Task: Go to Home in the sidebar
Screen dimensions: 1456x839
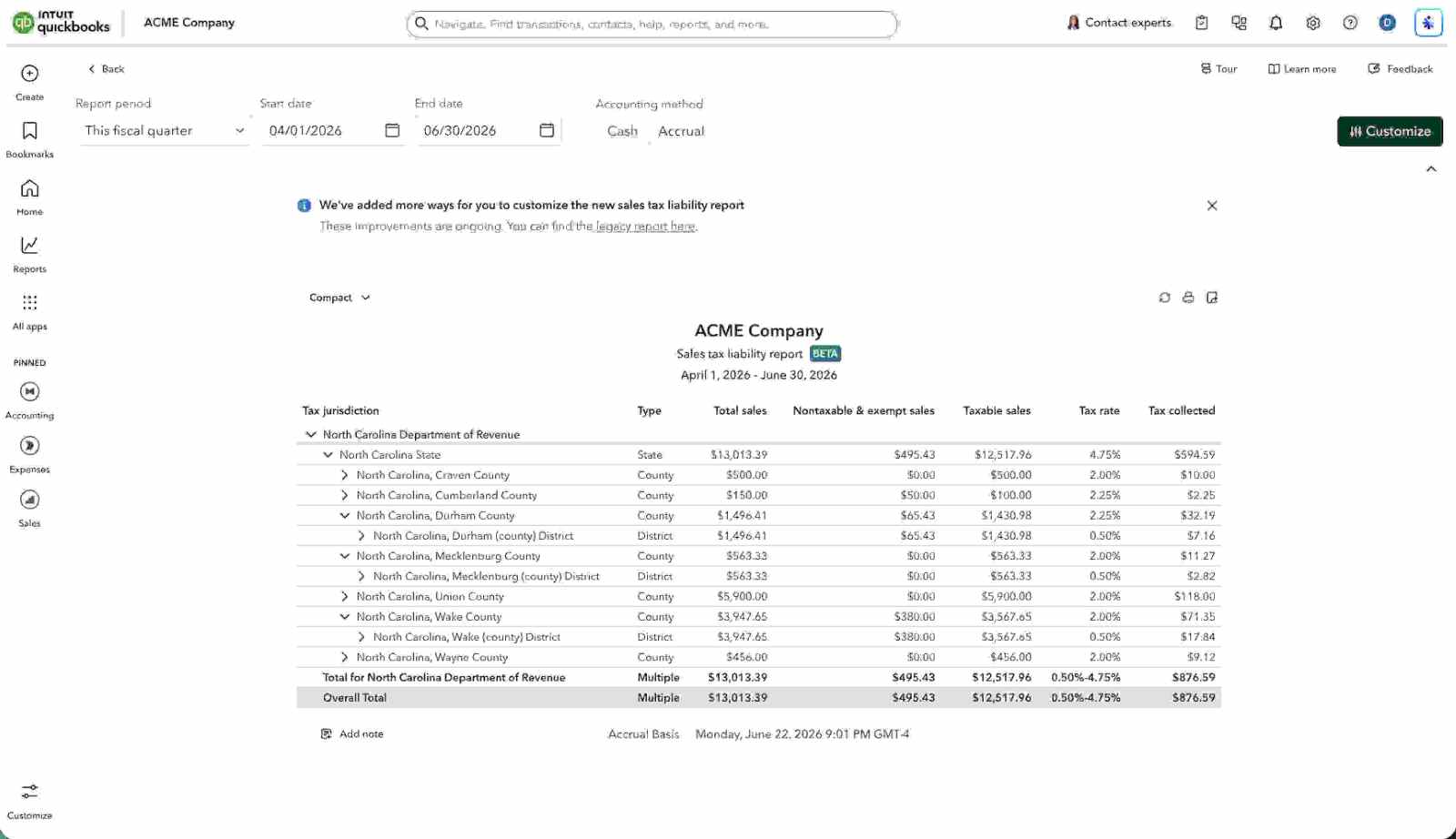Action: 29,197
